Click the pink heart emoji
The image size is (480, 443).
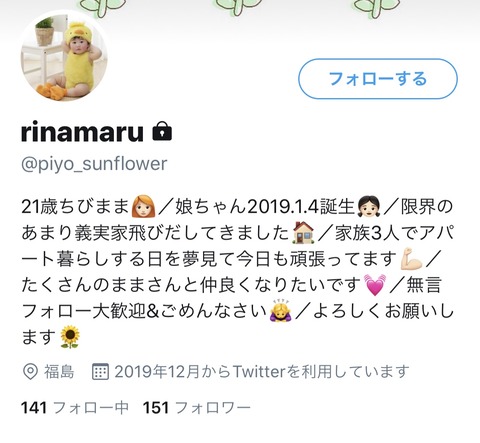(376, 285)
